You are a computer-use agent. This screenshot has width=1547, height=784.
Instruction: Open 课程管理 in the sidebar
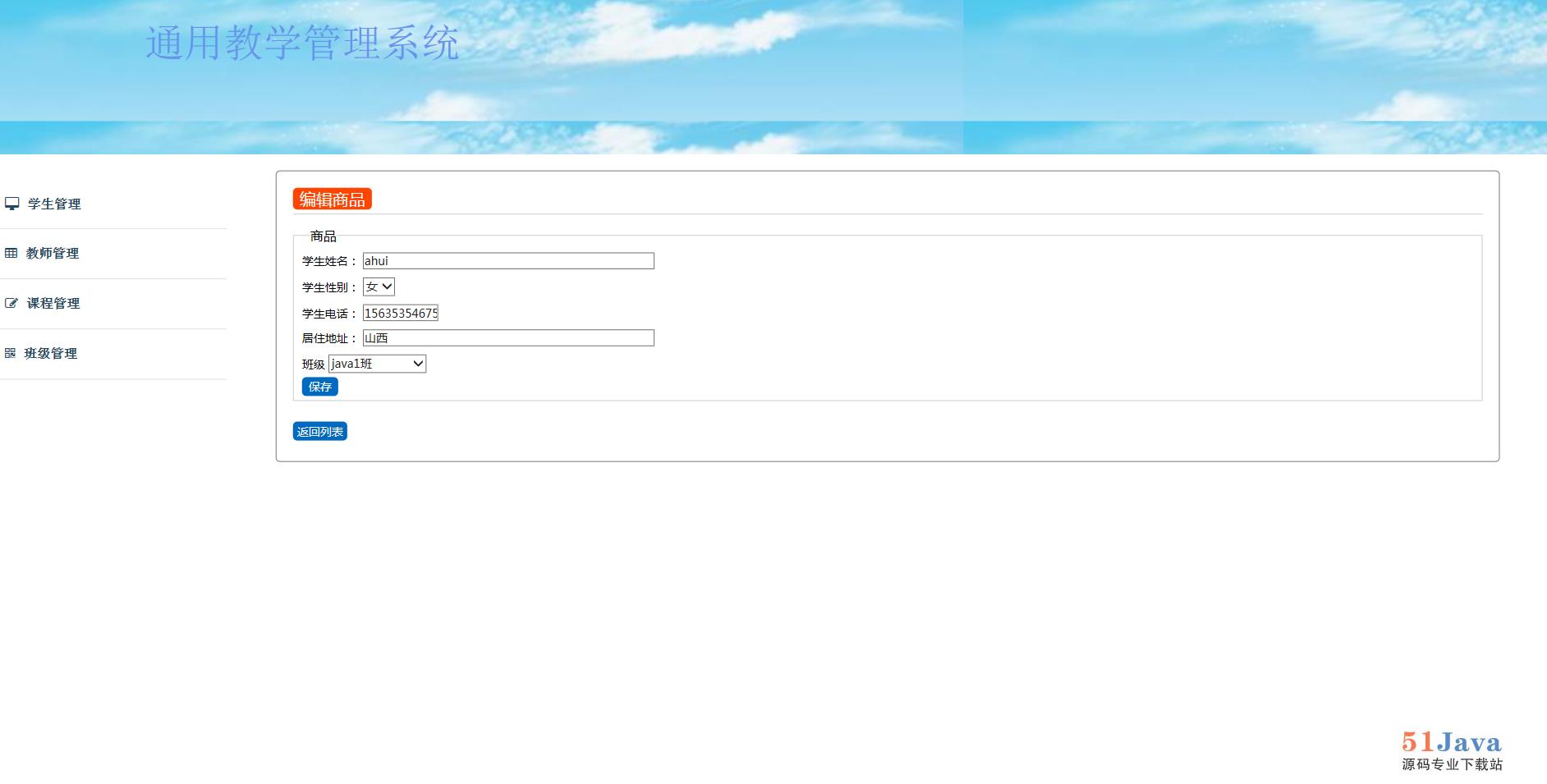click(x=53, y=303)
